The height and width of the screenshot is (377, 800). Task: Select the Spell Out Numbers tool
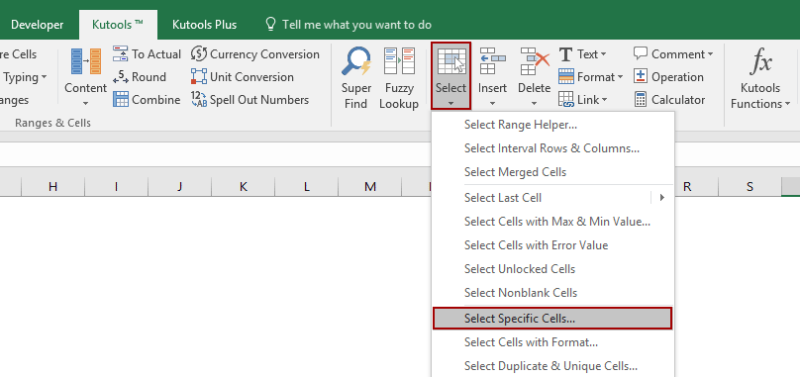tap(250, 99)
